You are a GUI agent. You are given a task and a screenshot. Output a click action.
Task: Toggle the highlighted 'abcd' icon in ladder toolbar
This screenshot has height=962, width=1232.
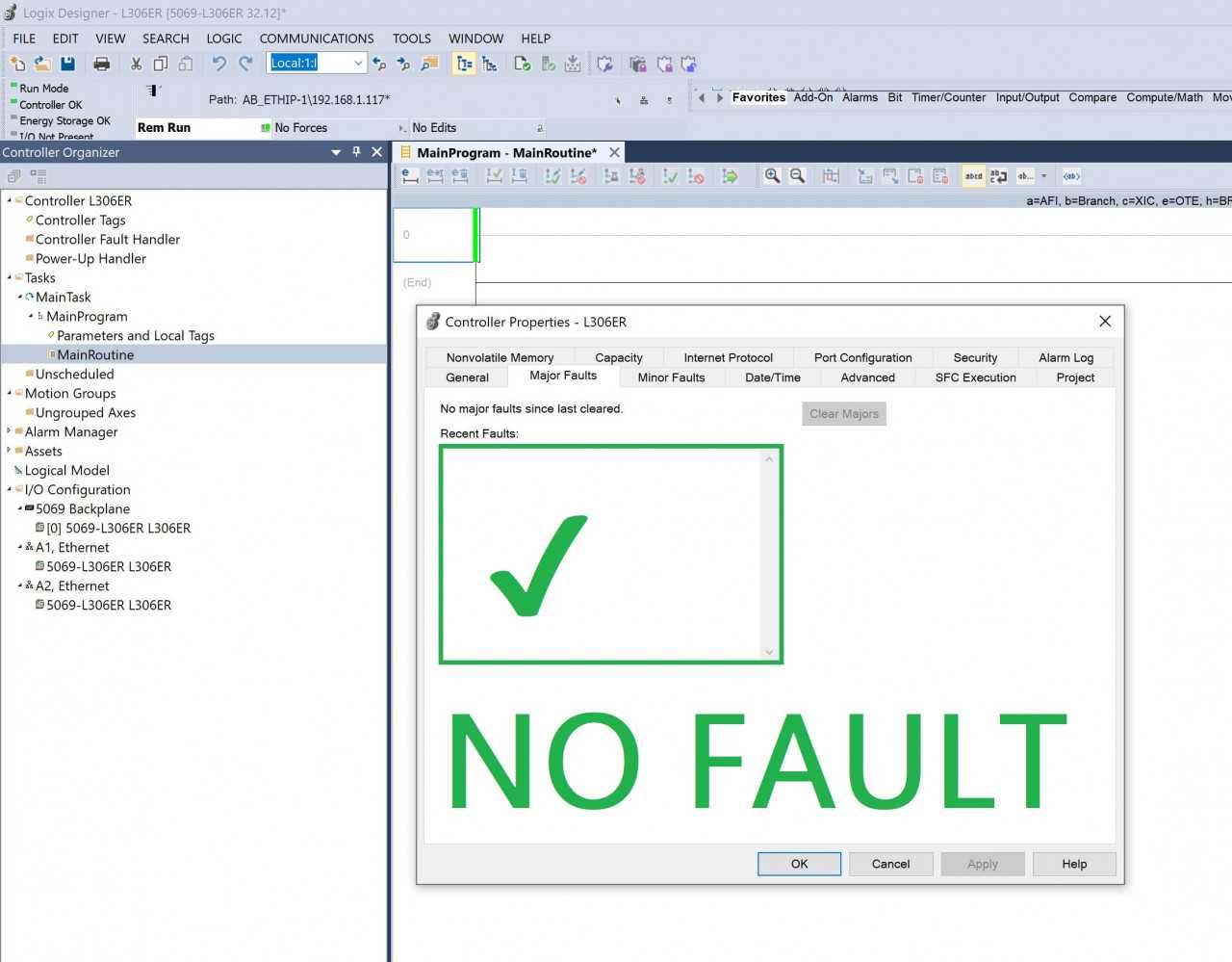974,176
